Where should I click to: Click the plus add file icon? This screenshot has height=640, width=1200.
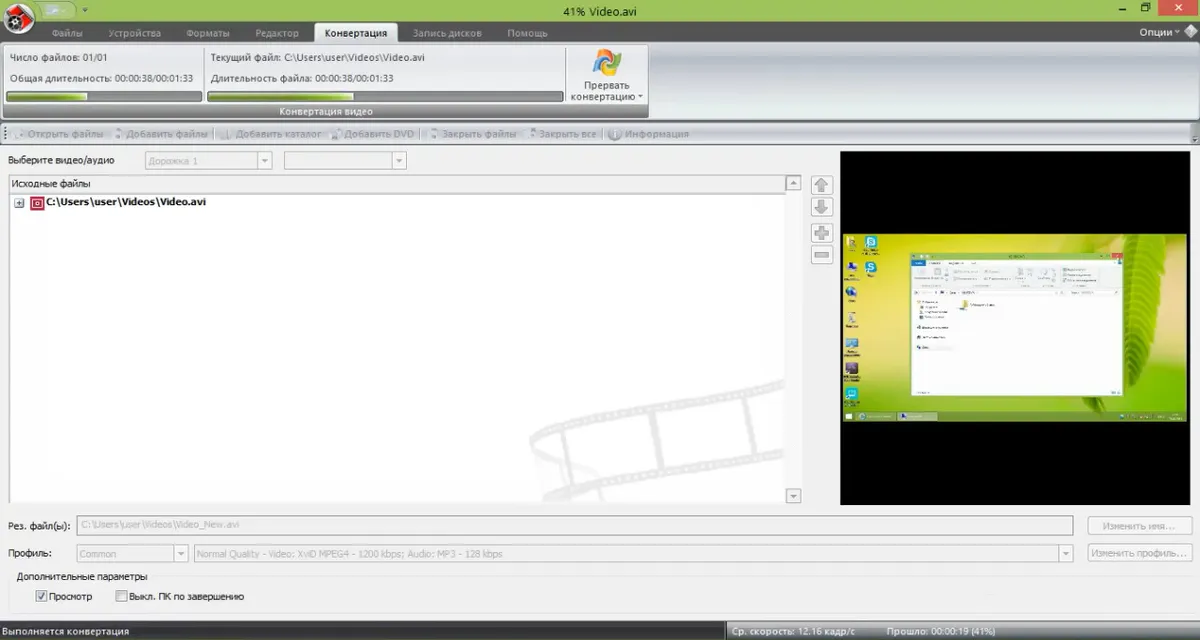tap(821, 233)
